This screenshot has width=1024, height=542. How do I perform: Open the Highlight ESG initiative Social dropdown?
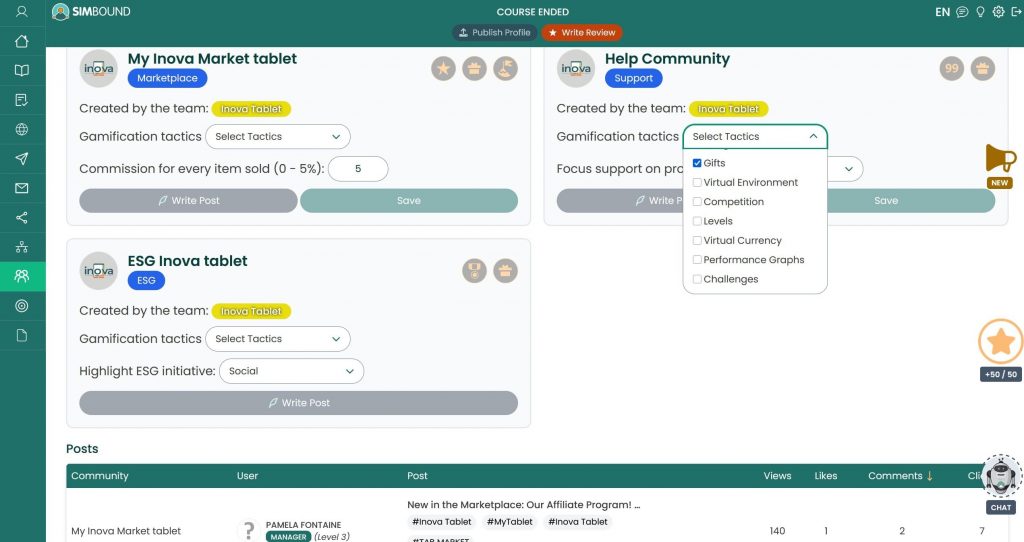291,371
